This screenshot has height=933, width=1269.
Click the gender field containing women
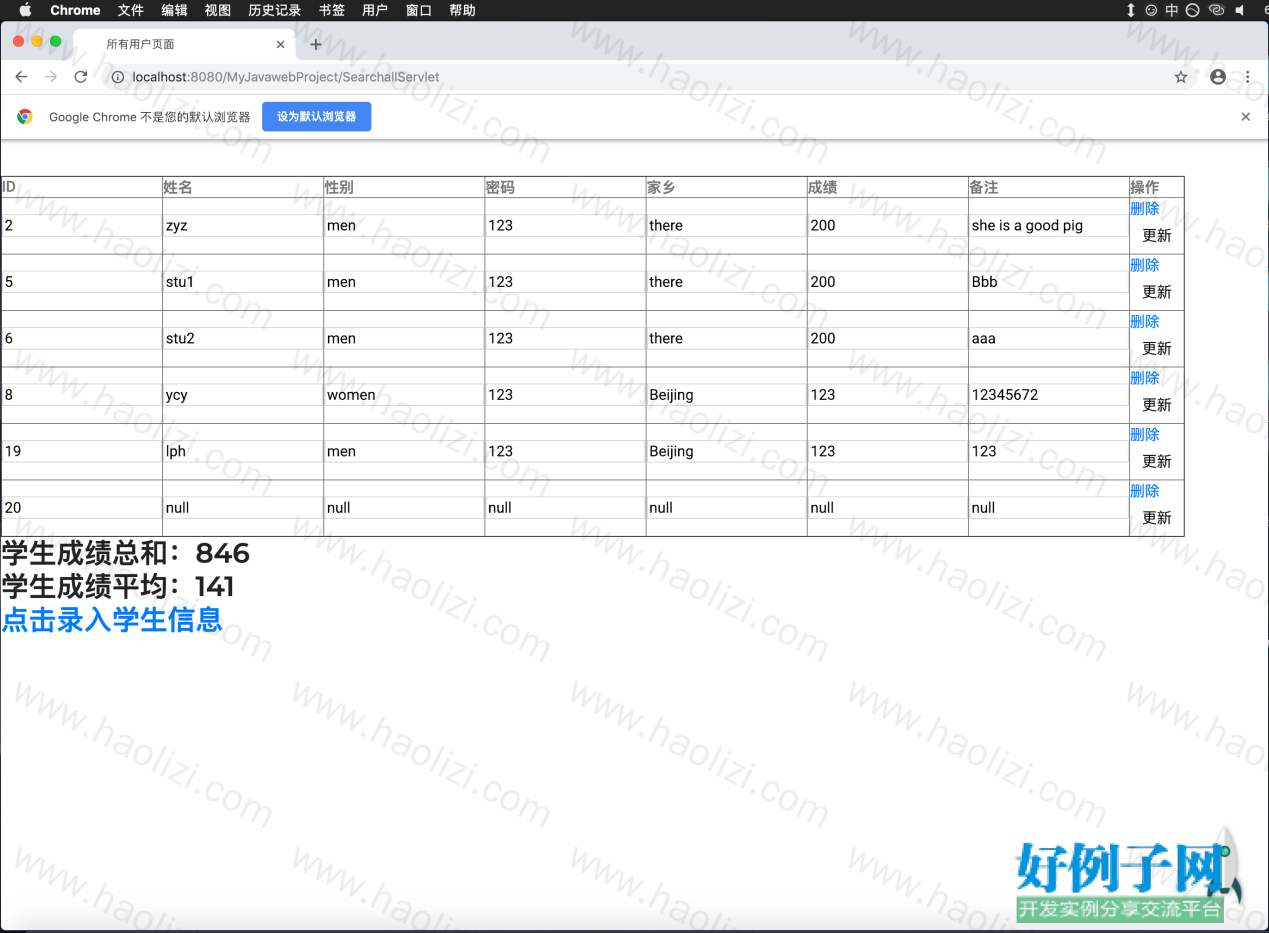click(404, 395)
